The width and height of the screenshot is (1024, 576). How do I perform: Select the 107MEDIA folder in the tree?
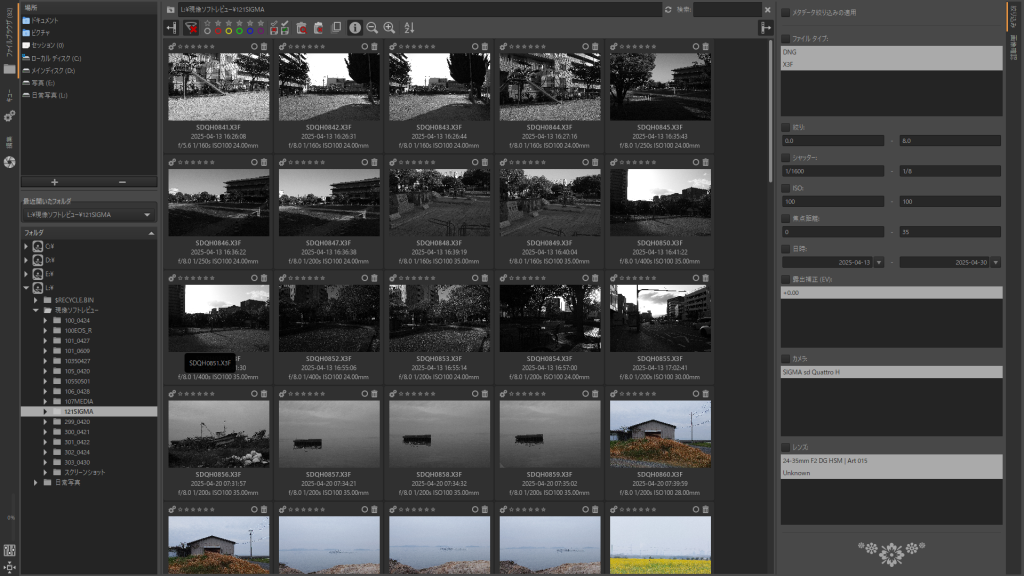(79, 402)
